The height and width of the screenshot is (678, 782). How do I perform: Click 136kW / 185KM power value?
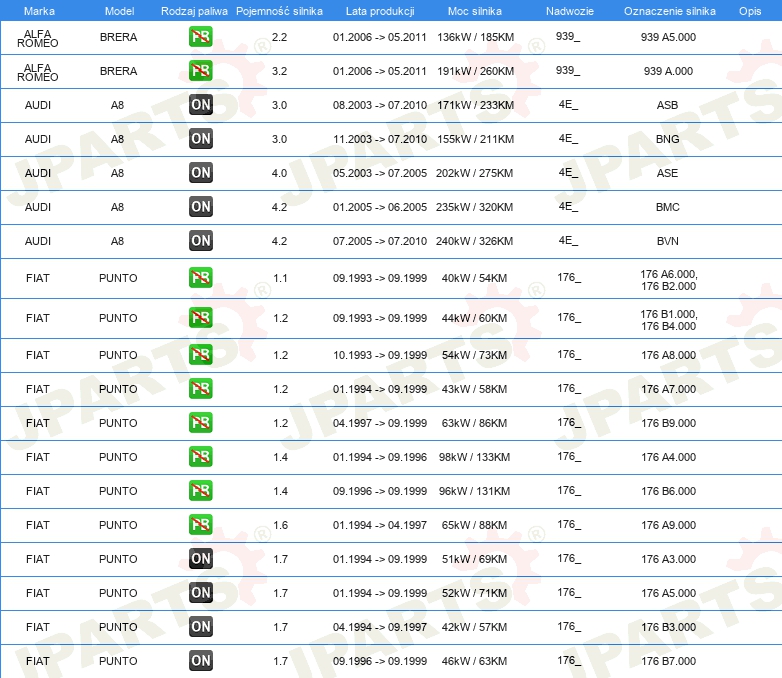point(475,37)
